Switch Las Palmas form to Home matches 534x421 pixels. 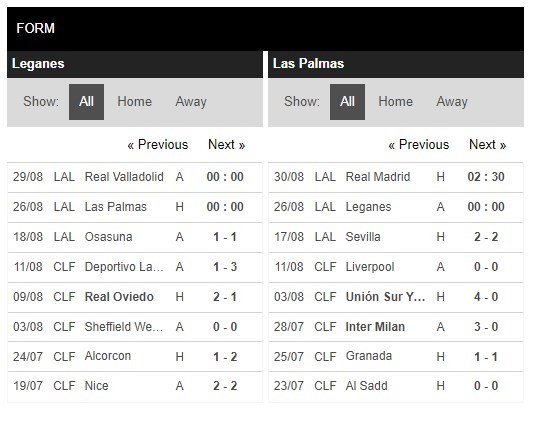395,102
